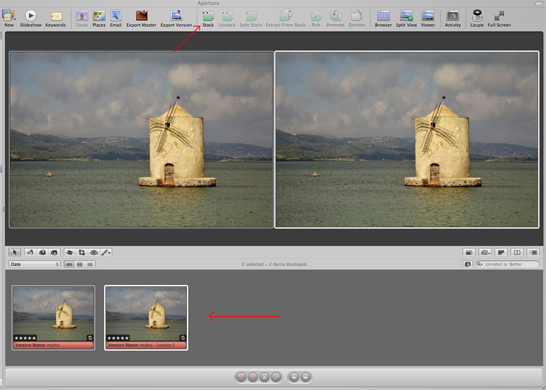Screen dimensions: 546x390
Task: Click the Rotate tool in tool strip
Action: point(30,252)
